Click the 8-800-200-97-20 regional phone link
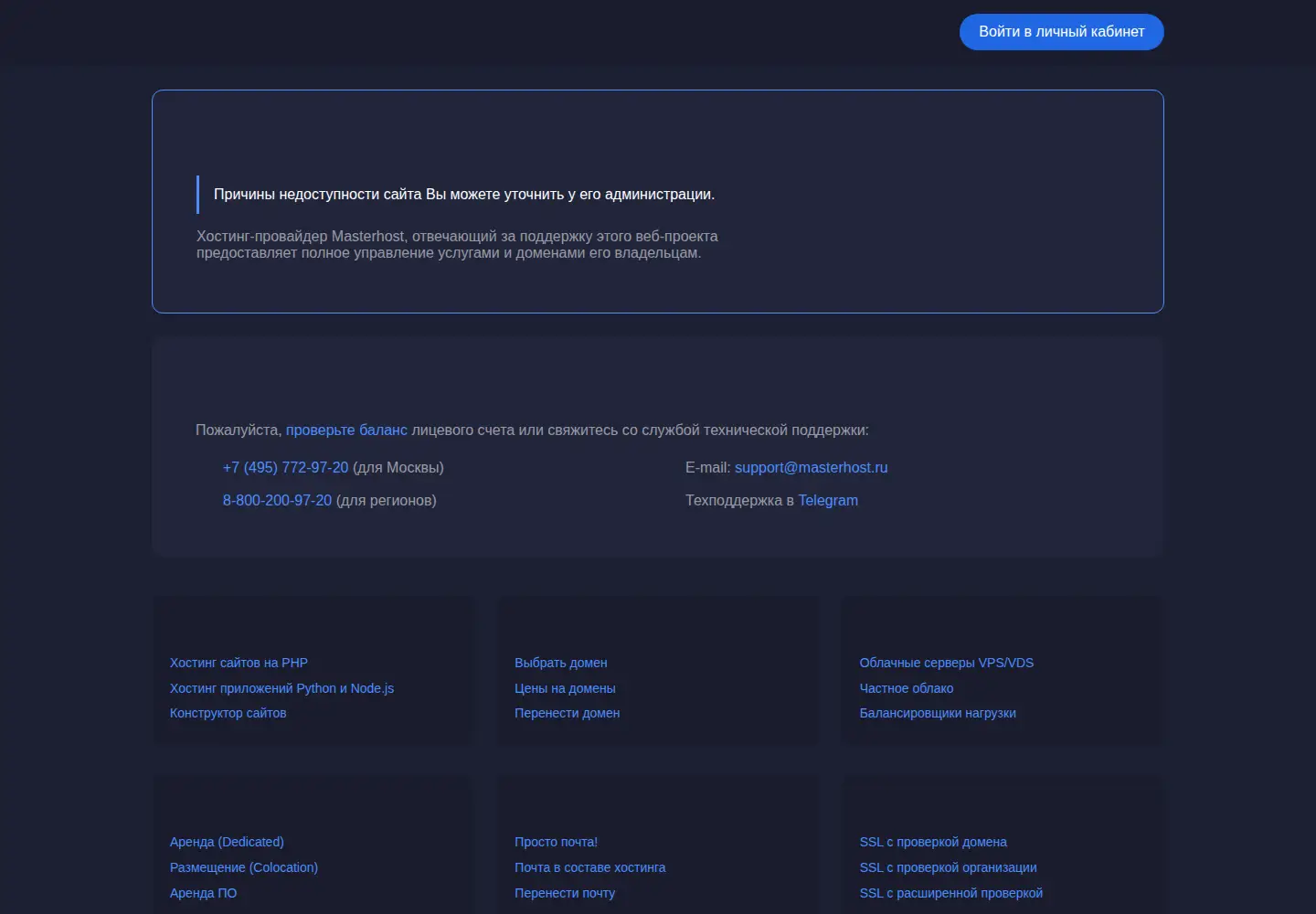This screenshot has width=1316, height=914. coord(277,501)
